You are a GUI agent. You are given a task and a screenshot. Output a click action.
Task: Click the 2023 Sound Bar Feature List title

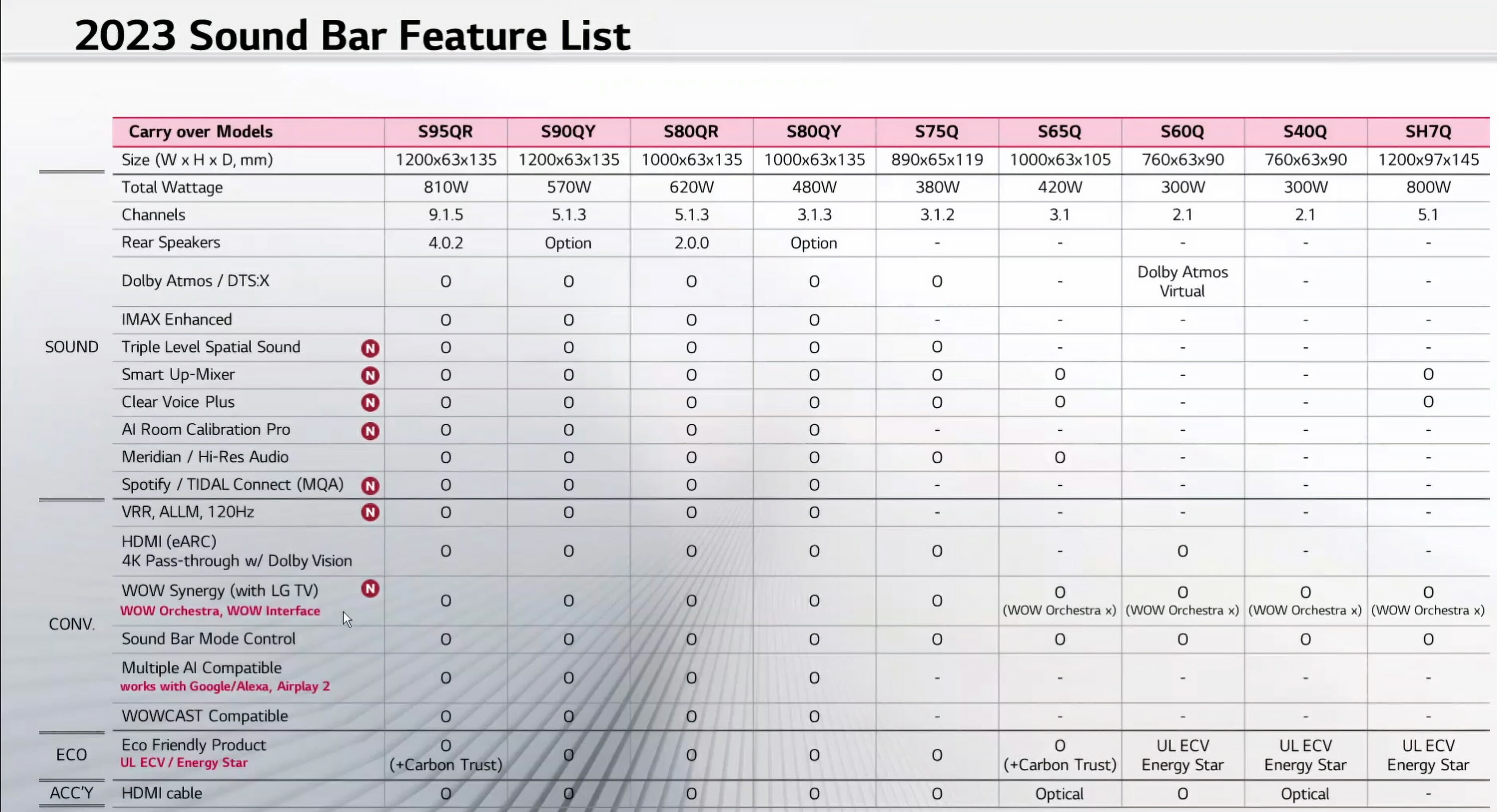pyautogui.click(x=352, y=35)
